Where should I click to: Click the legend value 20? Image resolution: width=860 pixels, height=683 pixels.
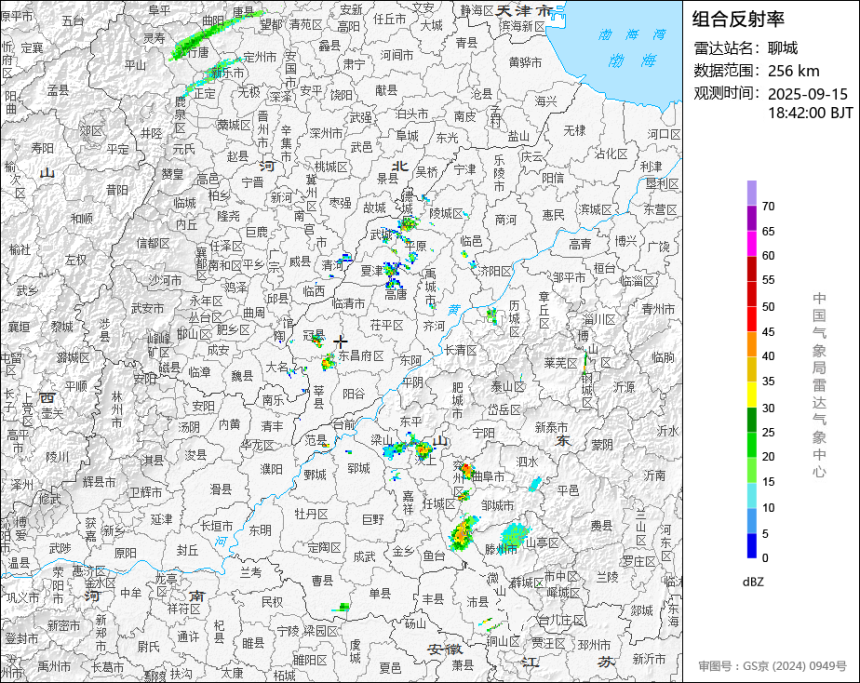[768, 457]
